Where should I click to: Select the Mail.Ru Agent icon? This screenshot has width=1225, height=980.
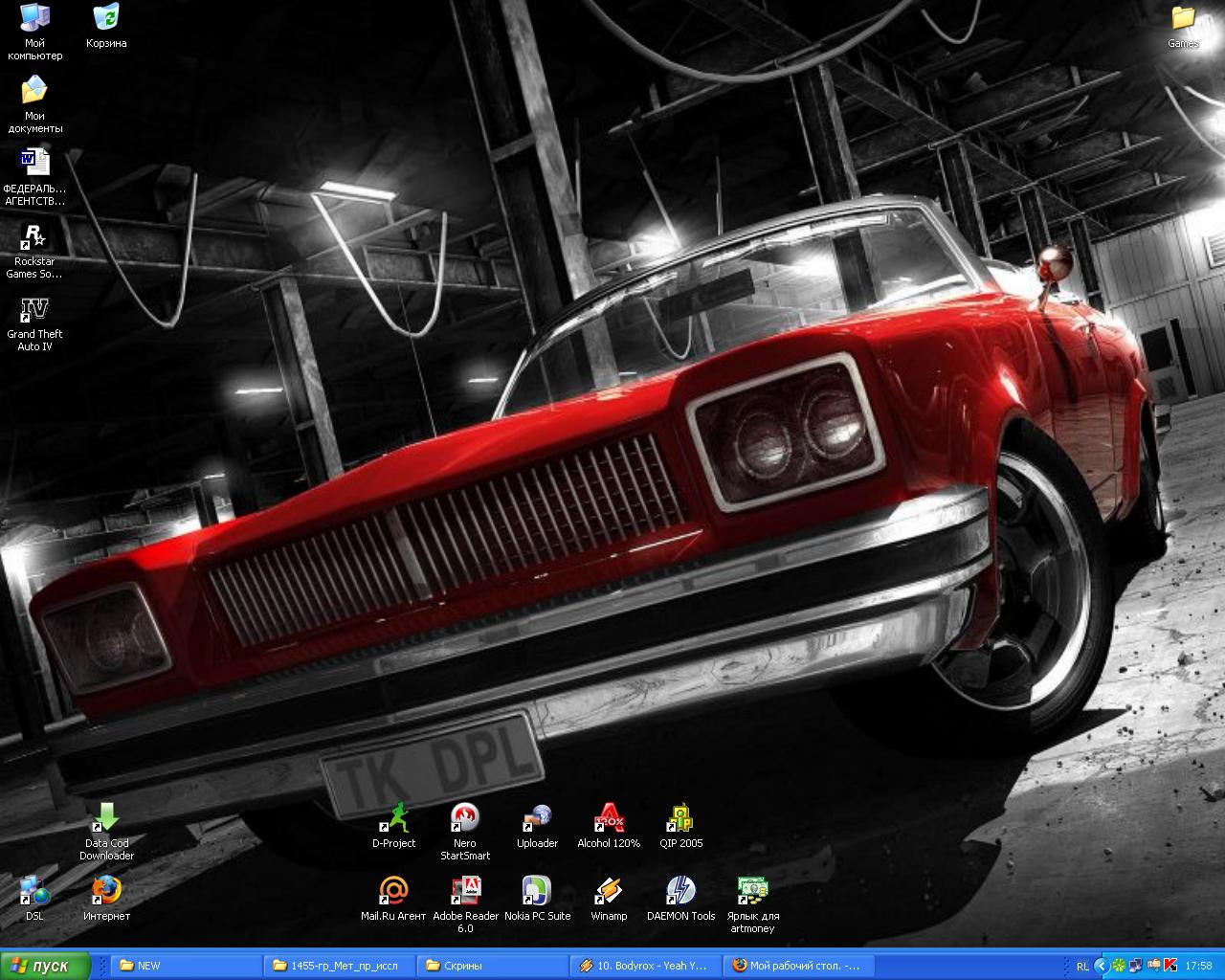pyautogui.click(x=393, y=892)
